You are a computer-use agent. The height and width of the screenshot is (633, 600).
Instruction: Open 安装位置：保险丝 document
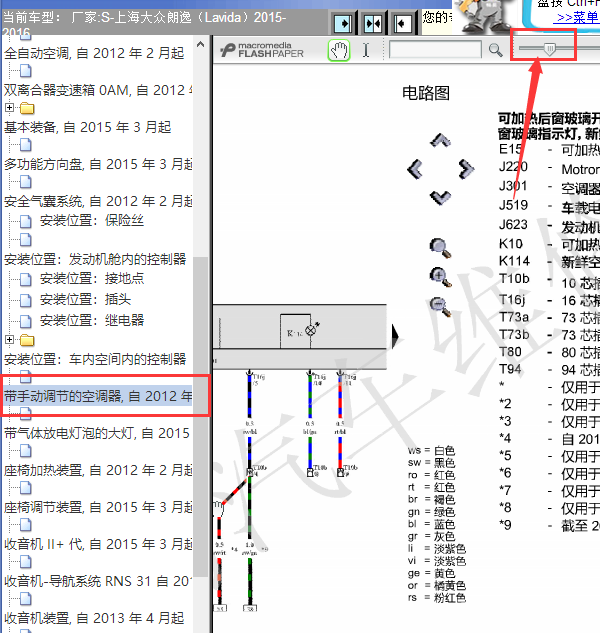click(92, 220)
